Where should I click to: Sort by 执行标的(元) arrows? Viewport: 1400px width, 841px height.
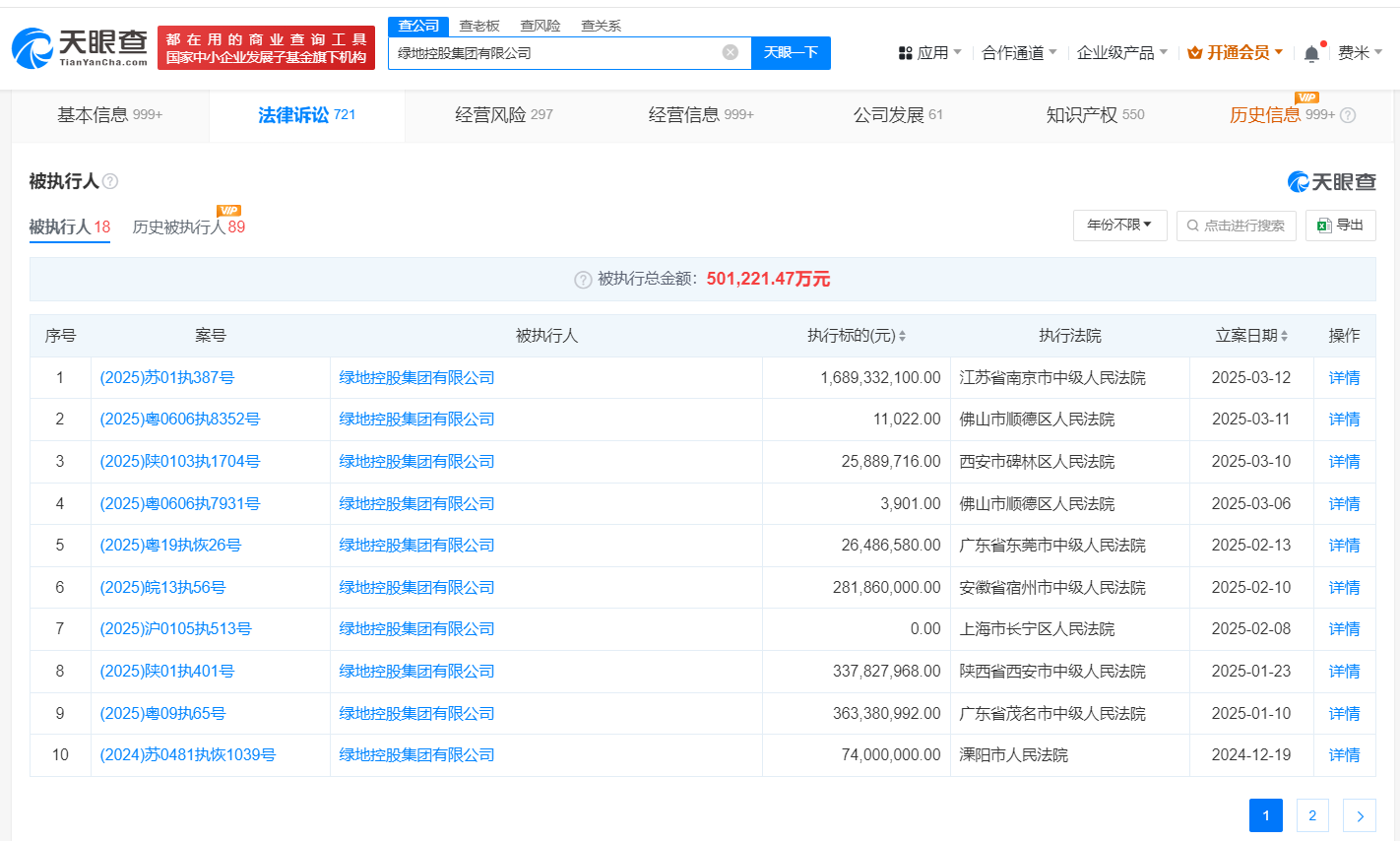902,336
